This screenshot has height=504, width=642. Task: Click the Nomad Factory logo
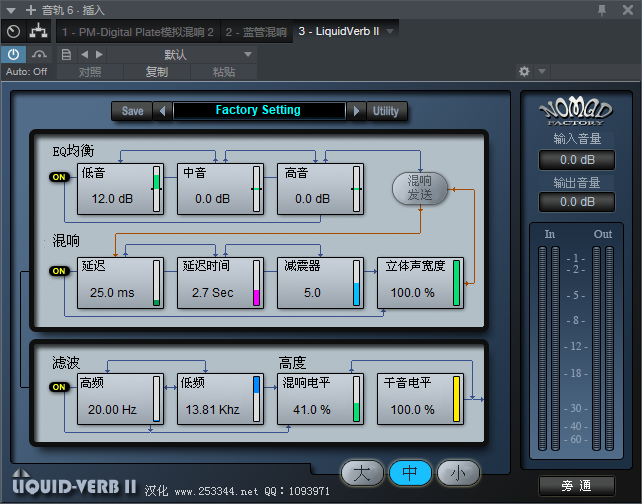tap(575, 111)
